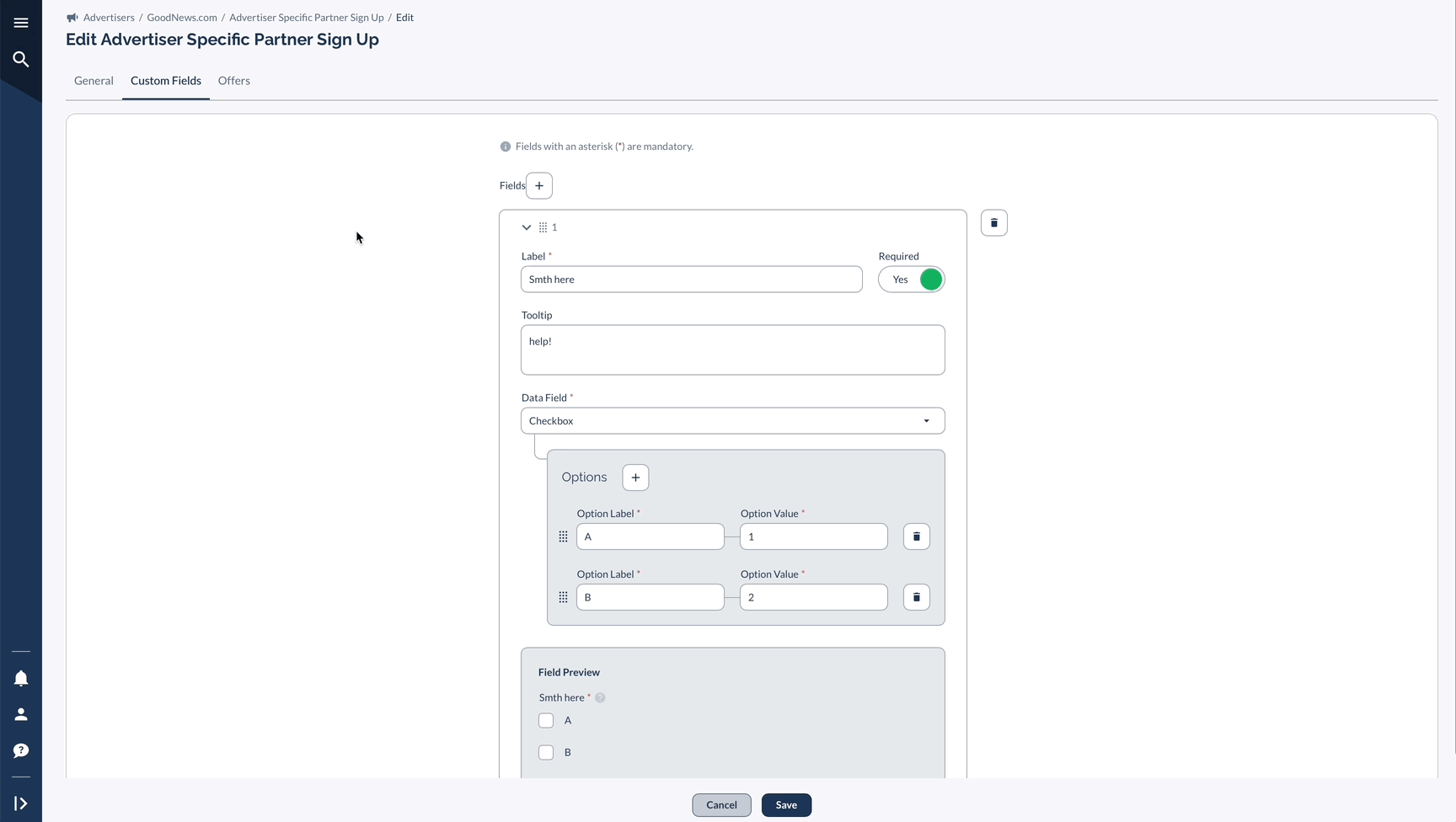Switch to the Offers tab
The height and width of the screenshot is (822, 1456).
point(234,81)
